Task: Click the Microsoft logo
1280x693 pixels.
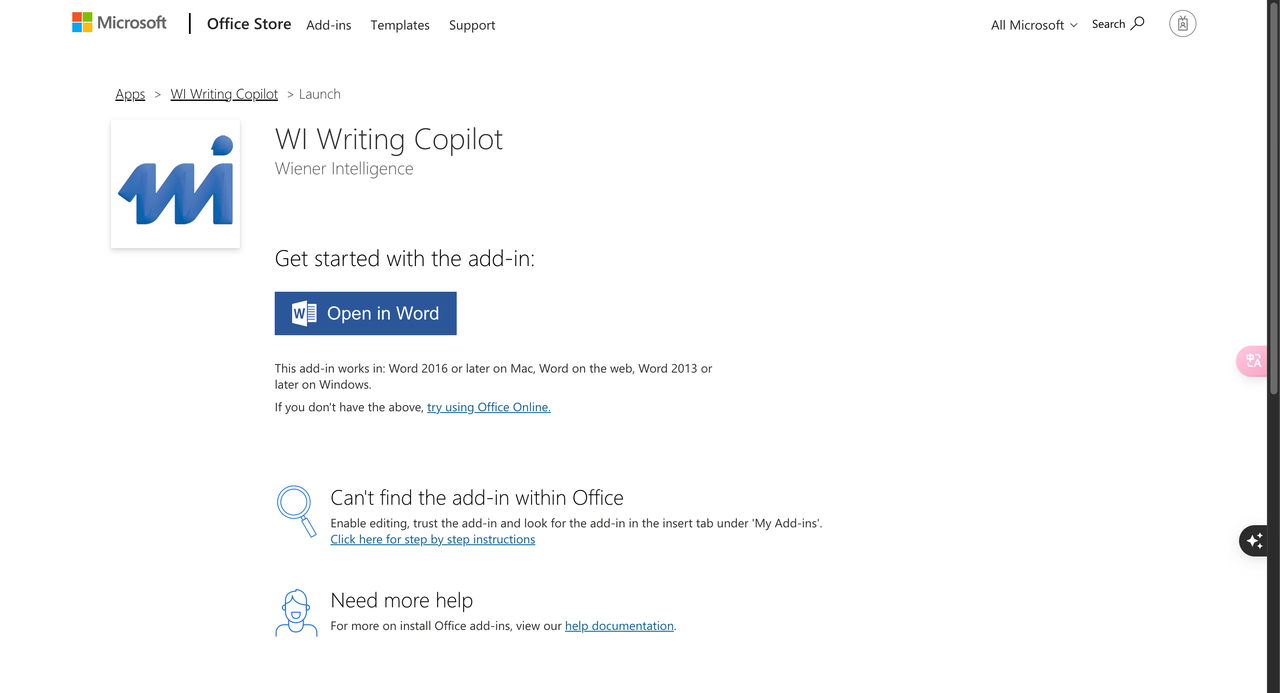Action: click(119, 23)
